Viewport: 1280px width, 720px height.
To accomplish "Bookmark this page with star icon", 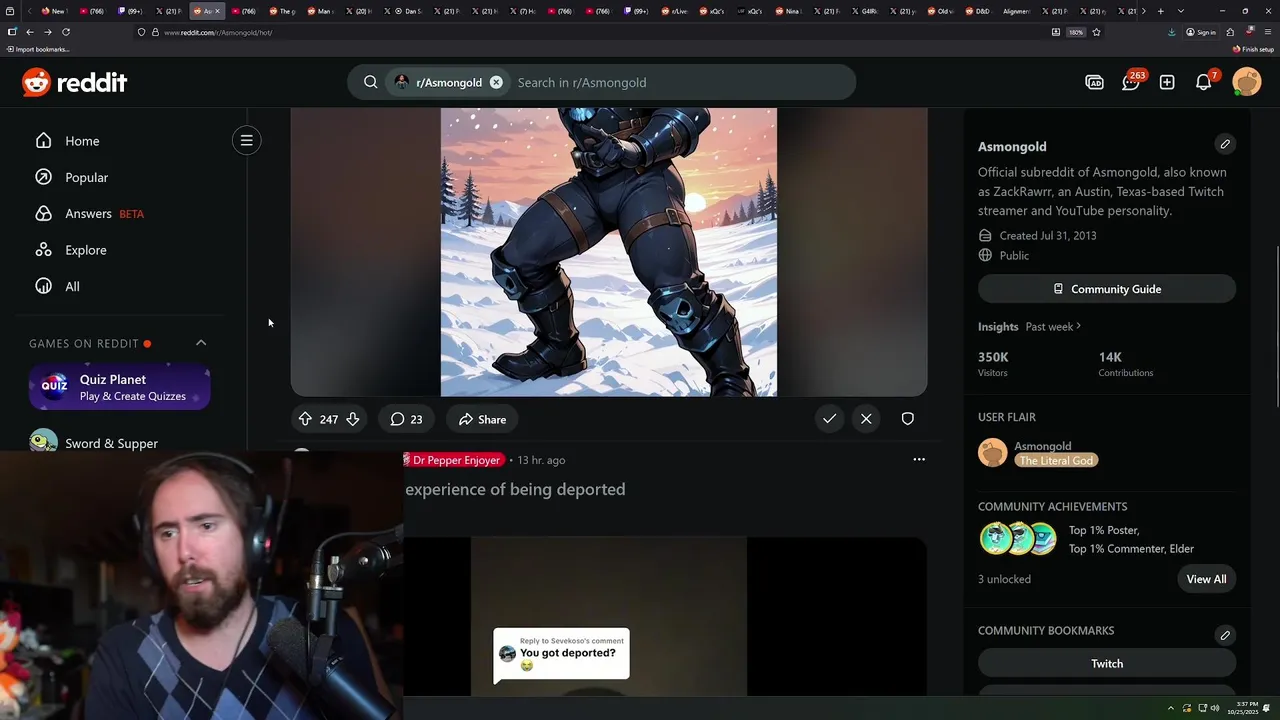I will point(1096,32).
